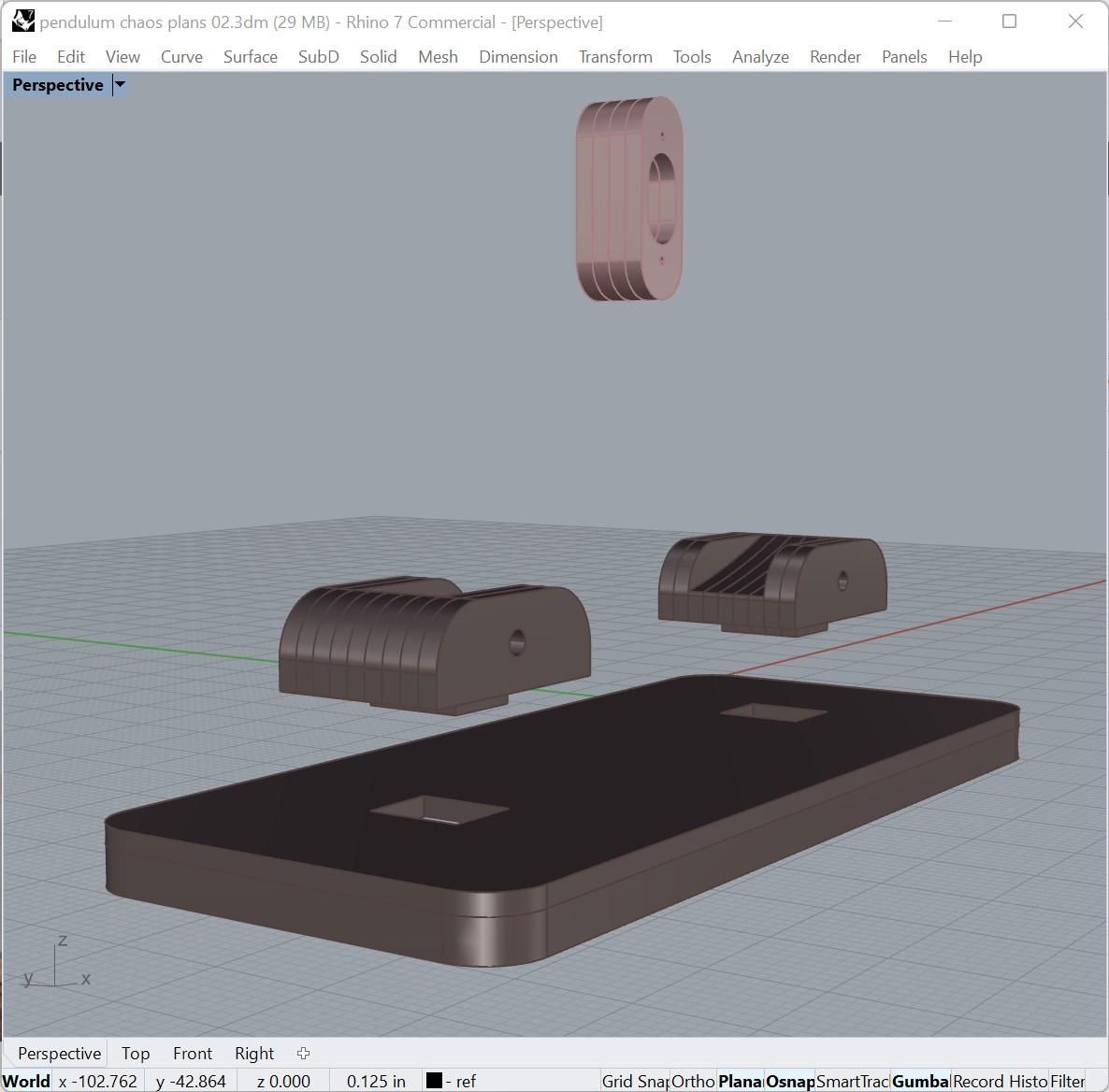
Task: Toggle Ortho mode in status bar
Action: [693, 1082]
